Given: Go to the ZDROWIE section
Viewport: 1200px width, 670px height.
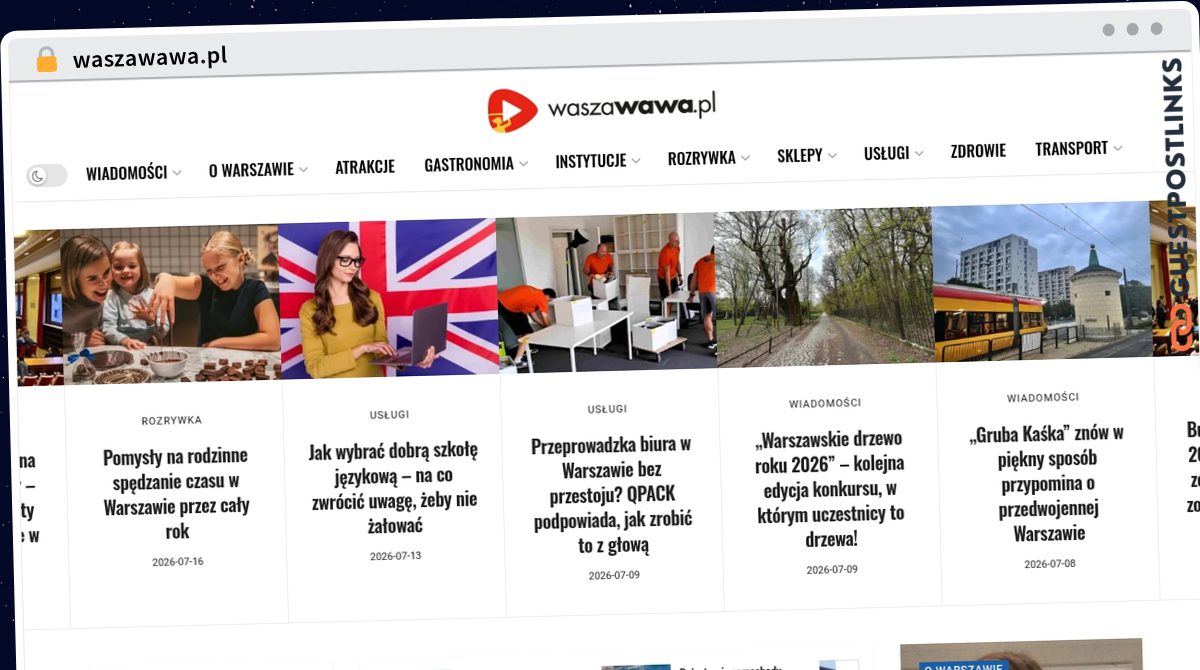Looking at the screenshot, I should click(978, 151).
